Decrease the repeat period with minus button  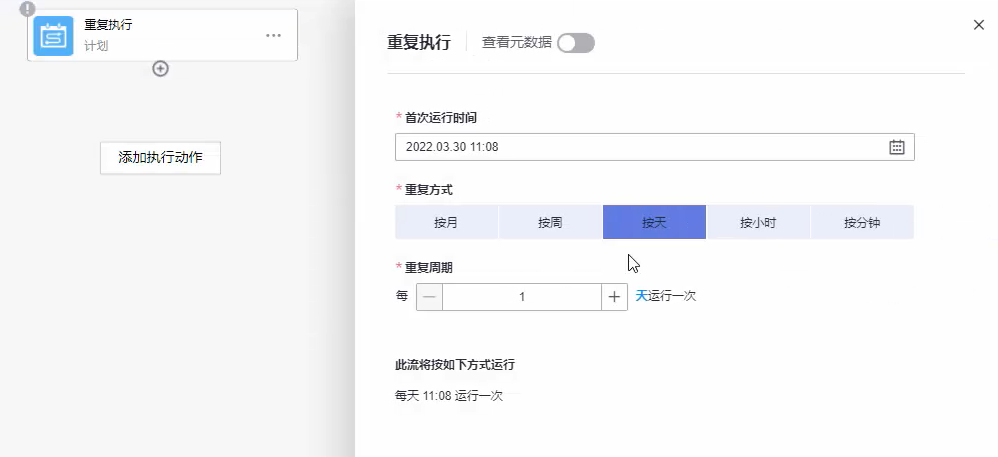[429, 297]
